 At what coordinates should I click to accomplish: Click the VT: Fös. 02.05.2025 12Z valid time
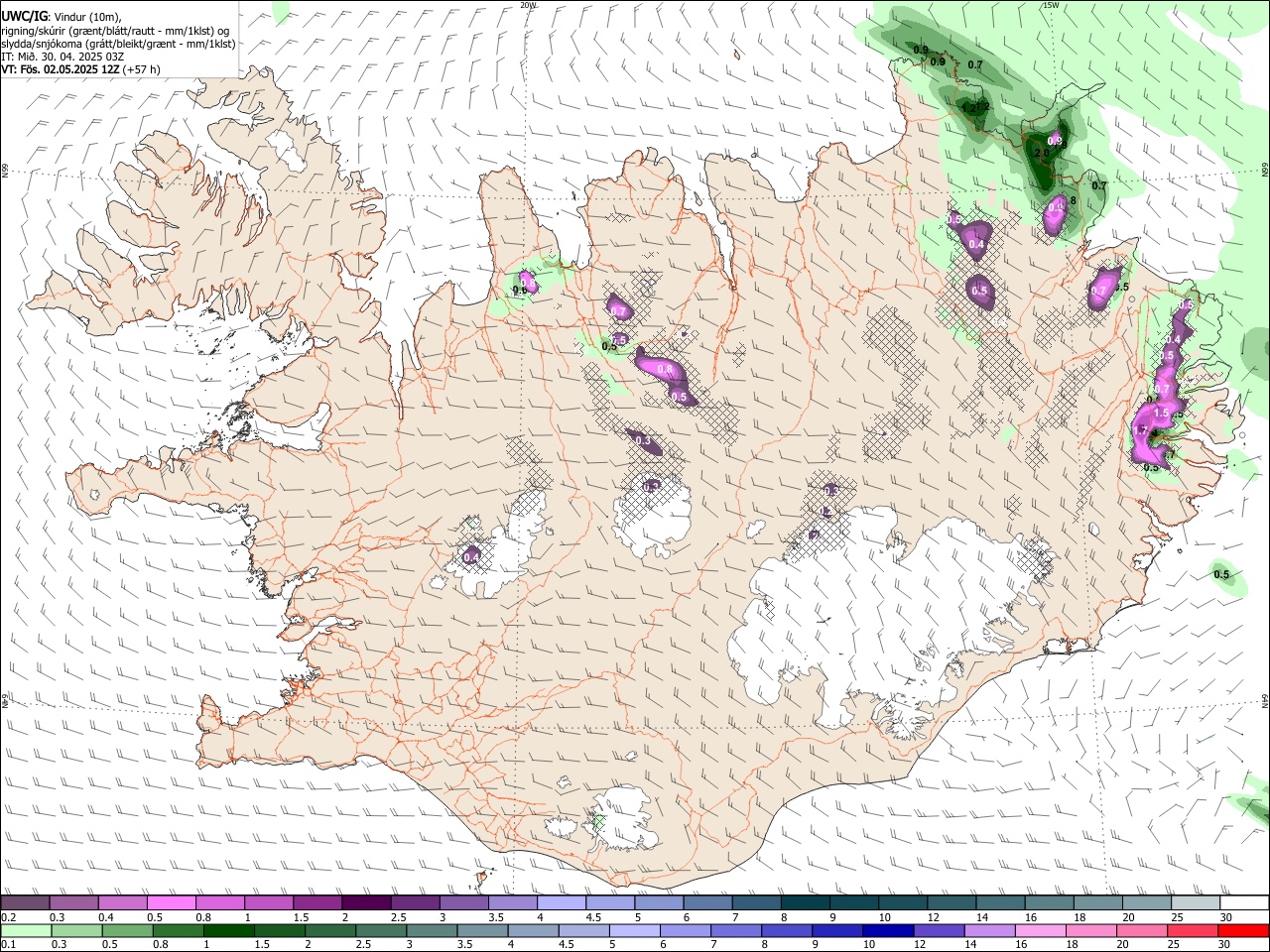coord(61,69)
